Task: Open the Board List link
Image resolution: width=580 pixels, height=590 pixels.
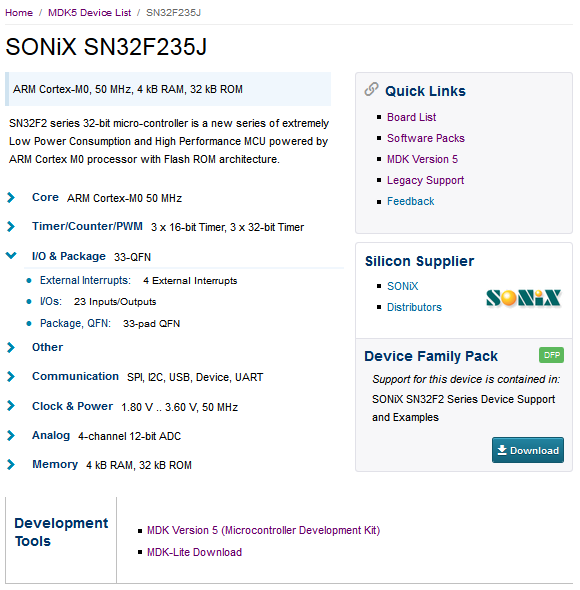Action: click(x=411, y=117)
